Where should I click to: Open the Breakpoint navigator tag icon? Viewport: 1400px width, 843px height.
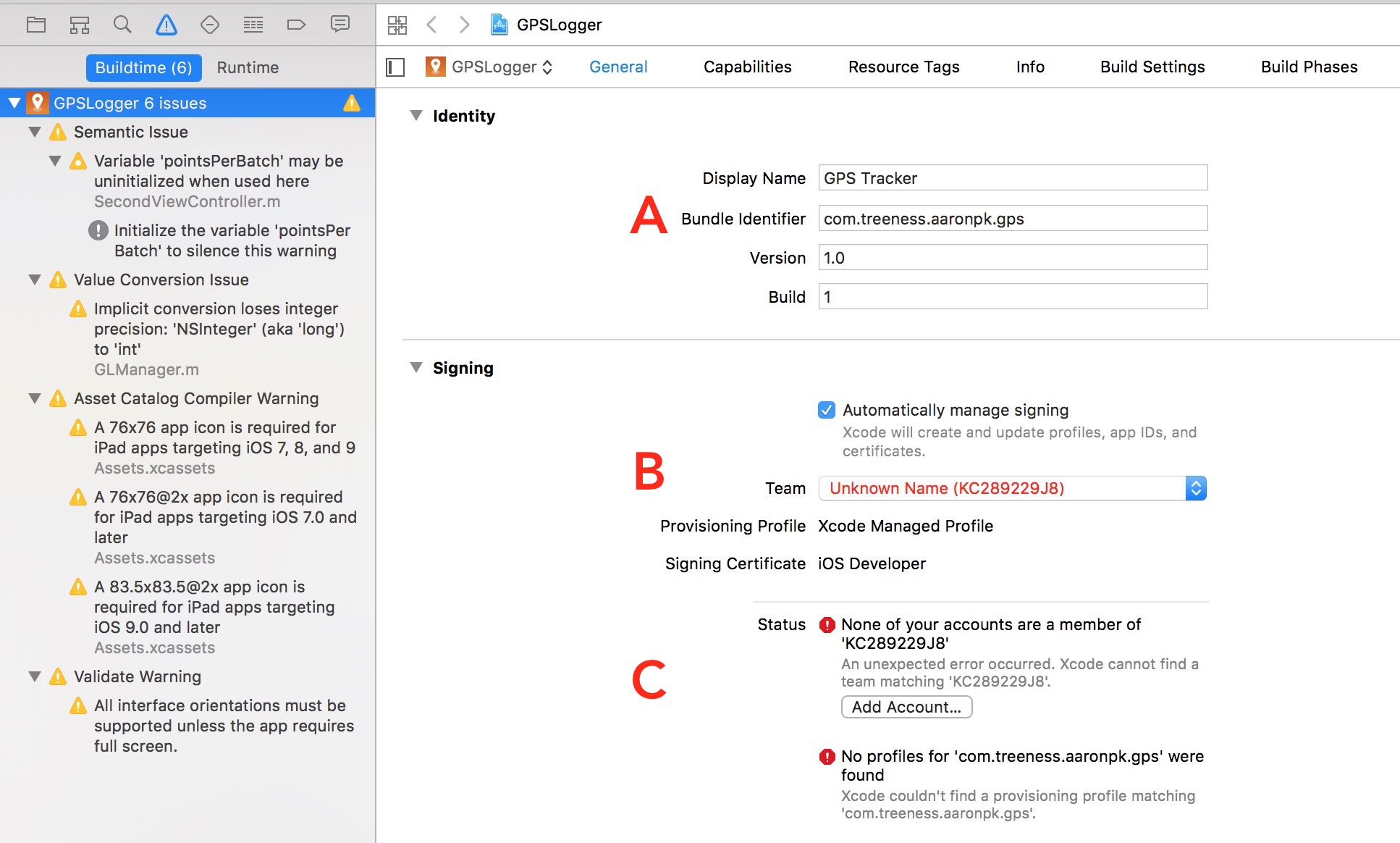click(296, 25)
